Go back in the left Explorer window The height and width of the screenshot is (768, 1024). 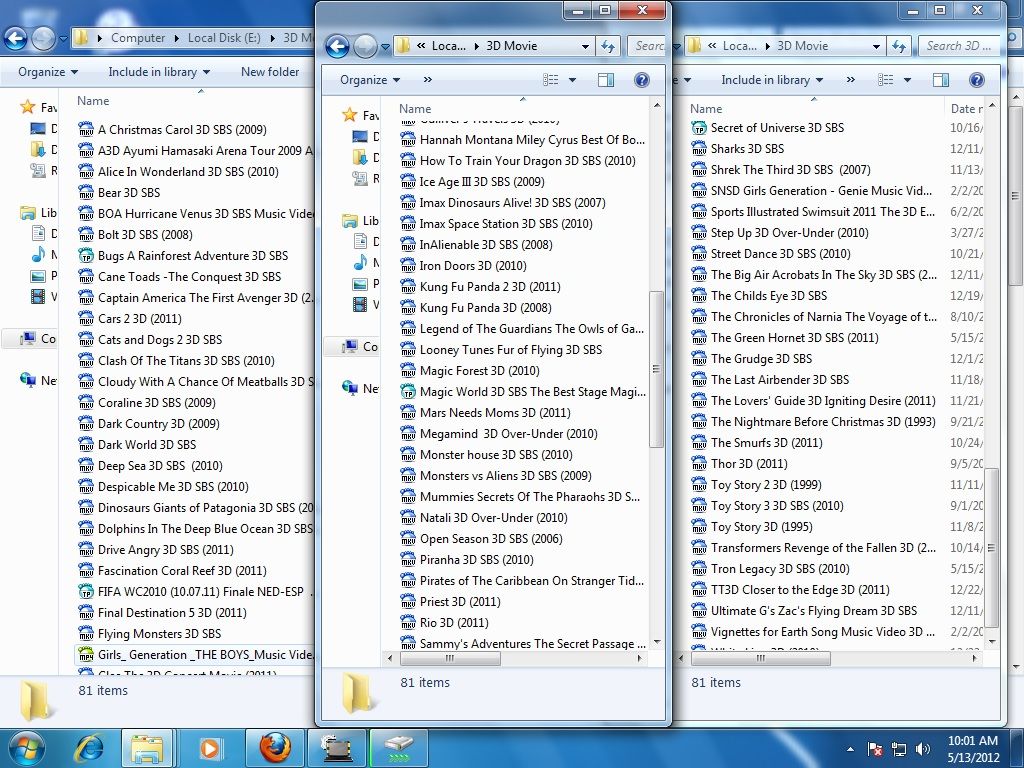[16, 39]
